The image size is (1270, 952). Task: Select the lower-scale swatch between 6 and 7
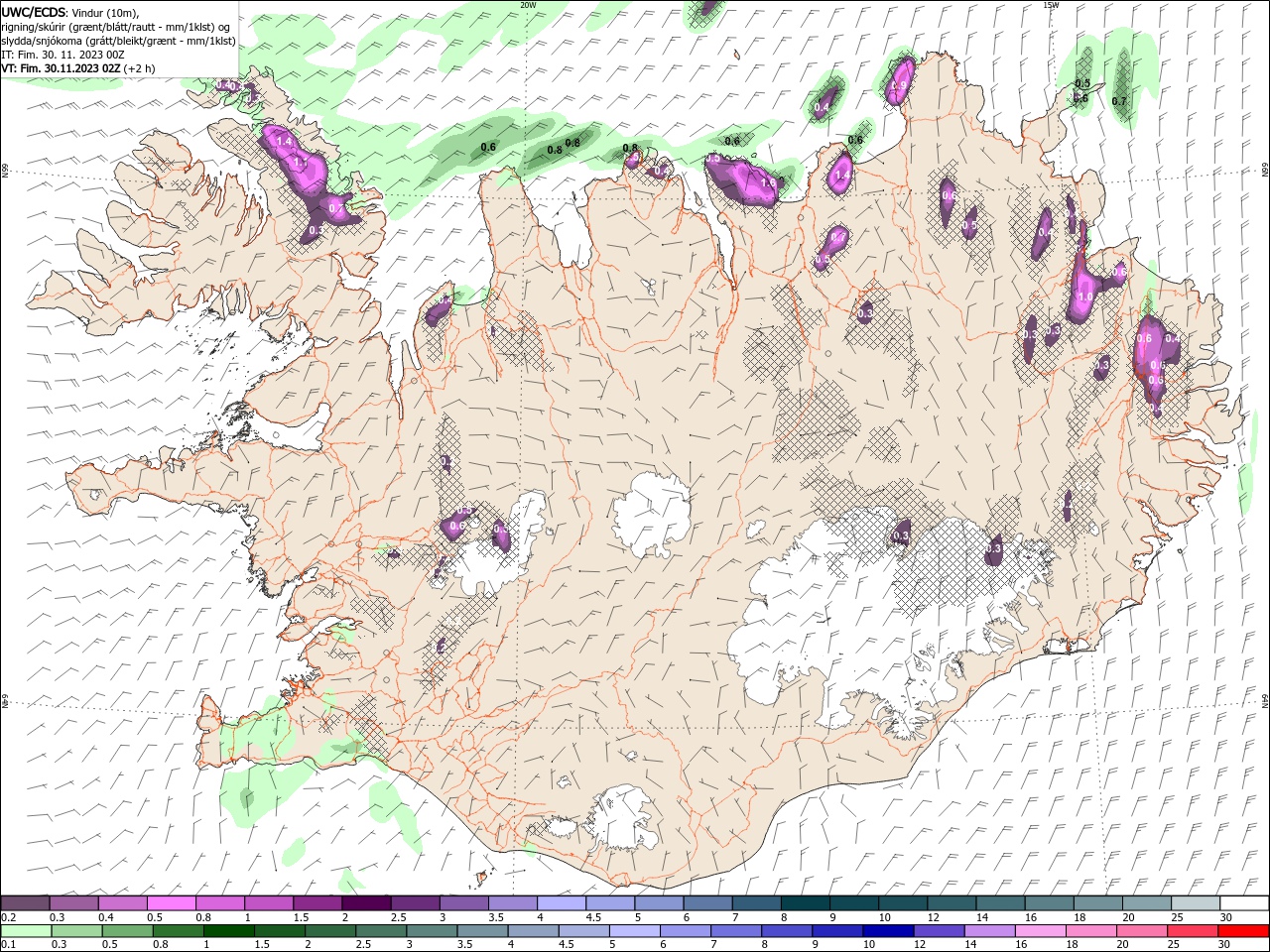click(x=685, y=931)
